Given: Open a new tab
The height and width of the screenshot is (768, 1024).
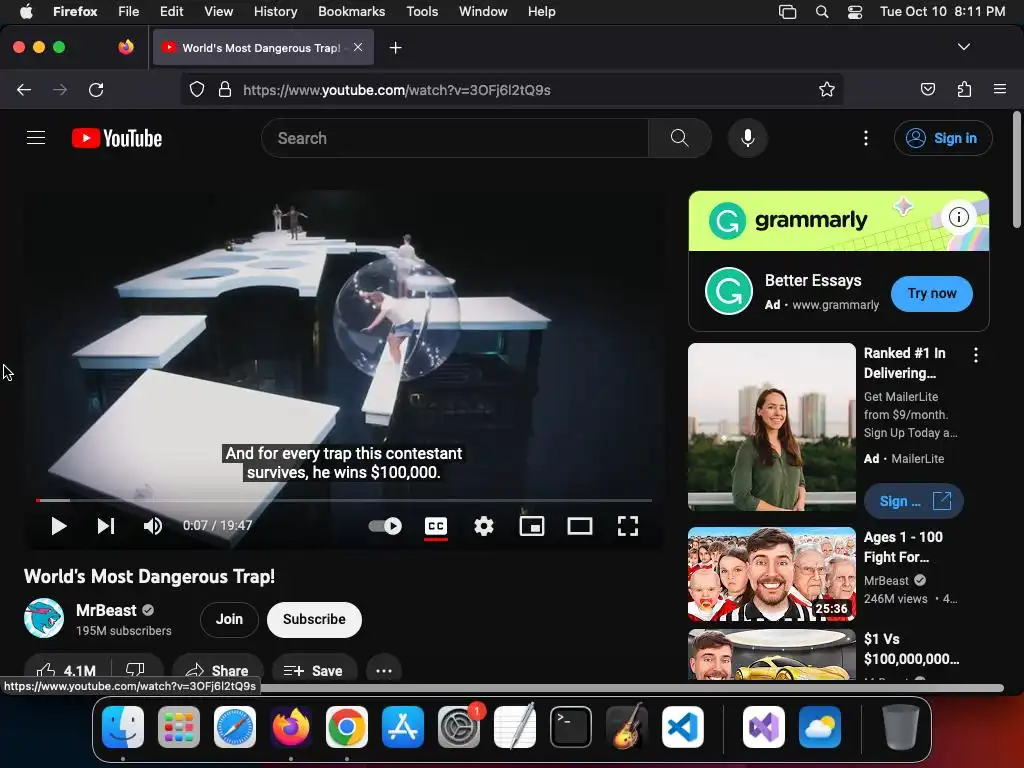Looking at the screenshot, I should click(x=395, y=48).
